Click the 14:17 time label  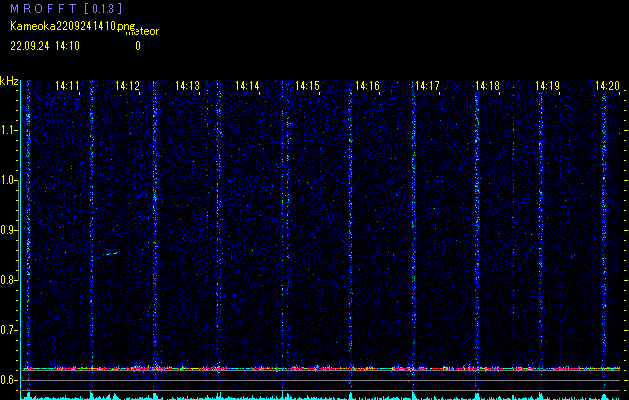tap(427, 86)
